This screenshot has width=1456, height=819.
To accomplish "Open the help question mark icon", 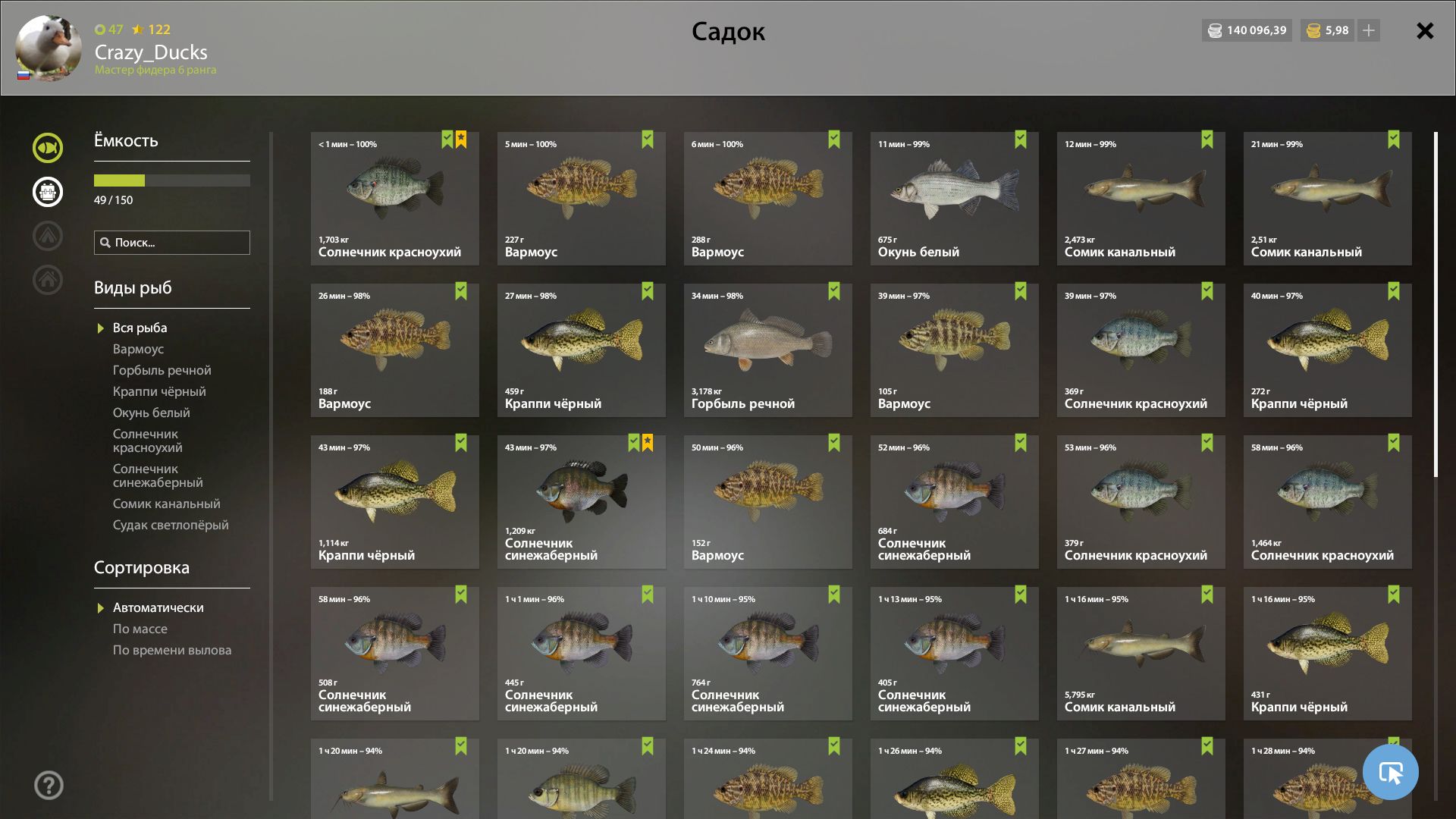I will (49, 785).
